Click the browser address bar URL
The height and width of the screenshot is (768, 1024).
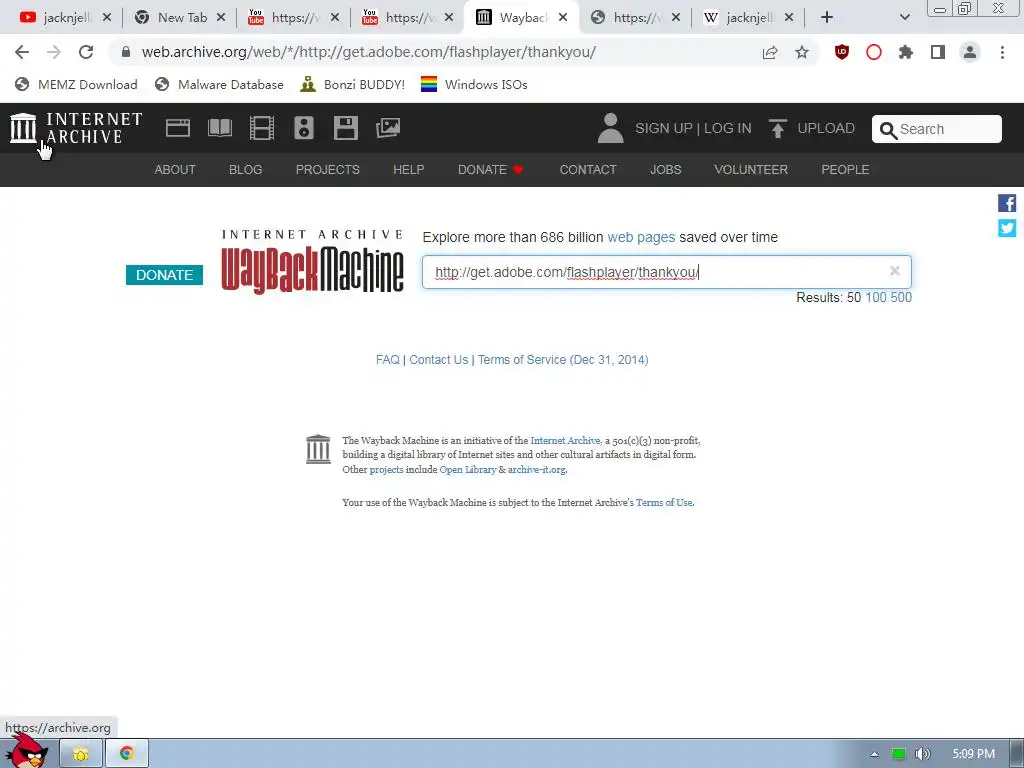pyautogui.click(x=369, y=52)
